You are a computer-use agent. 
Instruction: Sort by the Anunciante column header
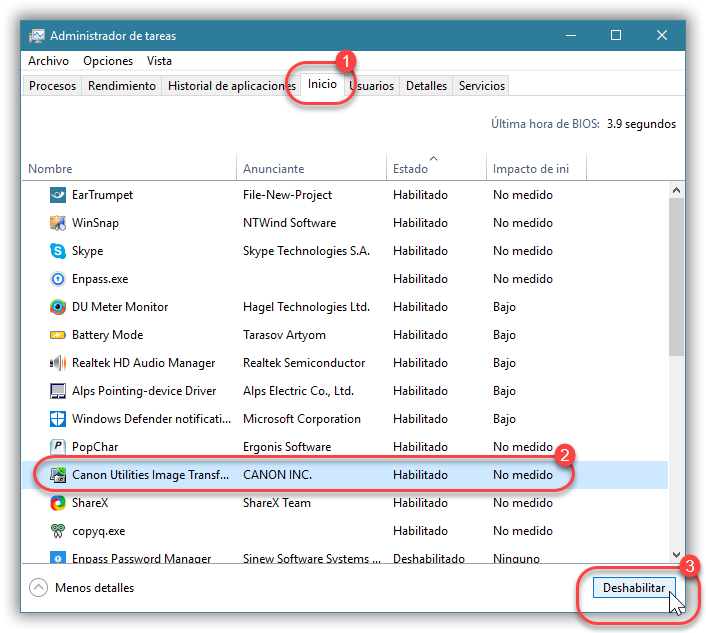tap(312, 168)
